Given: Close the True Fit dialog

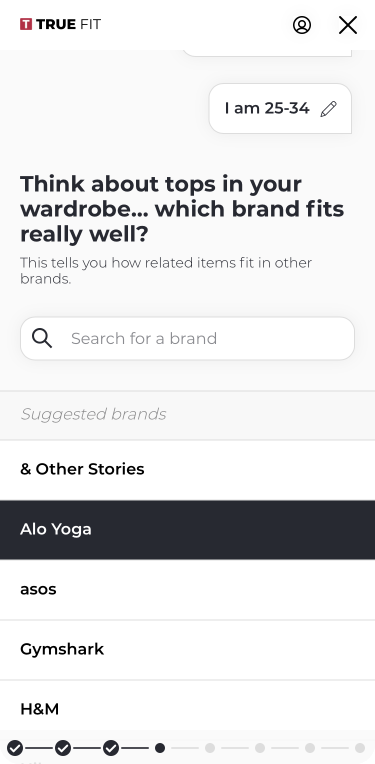Looking at the screenshot, I should [x=348, y=25].
